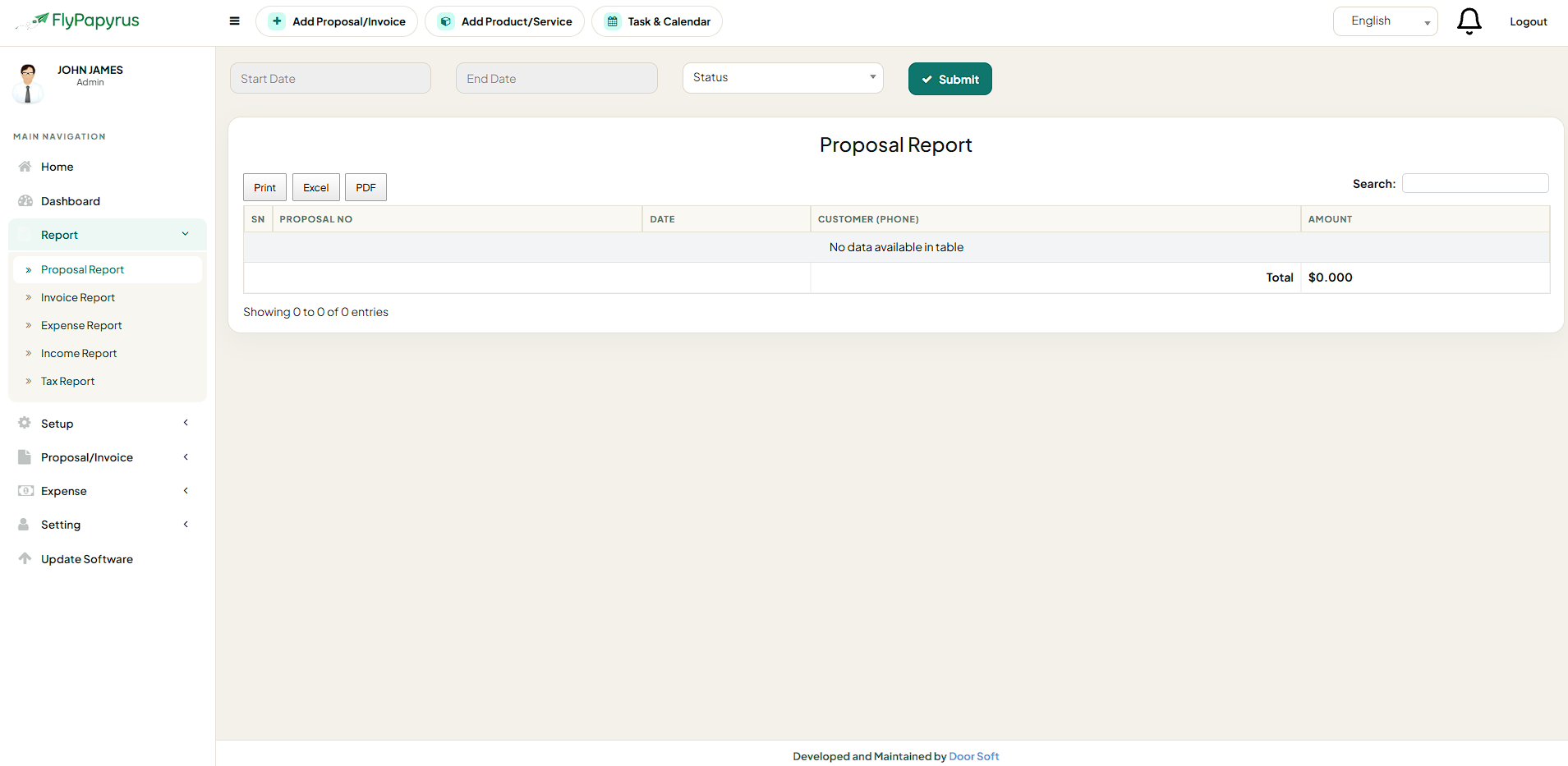The width and height of the screenshot is (1568, 766).
Task: Click the Proposal/Invoice document icon
Action: pyautogui.click(x=25, y=457)
